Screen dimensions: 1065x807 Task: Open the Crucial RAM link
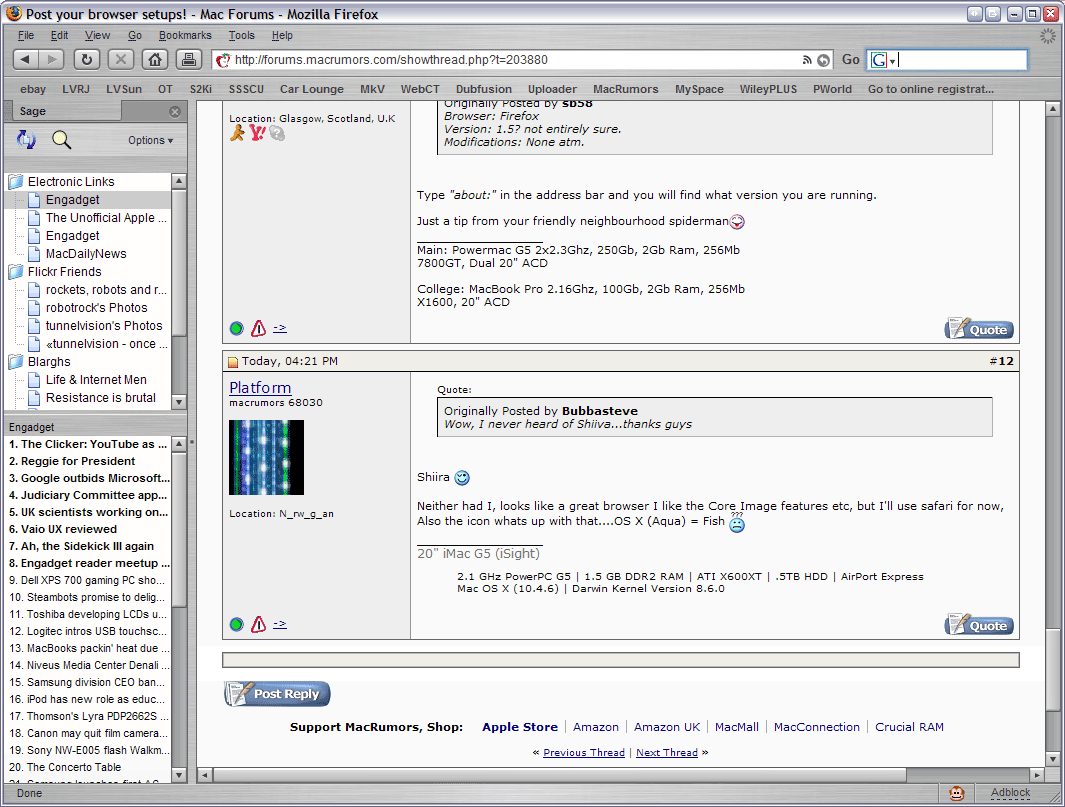(x=909, y=727)
